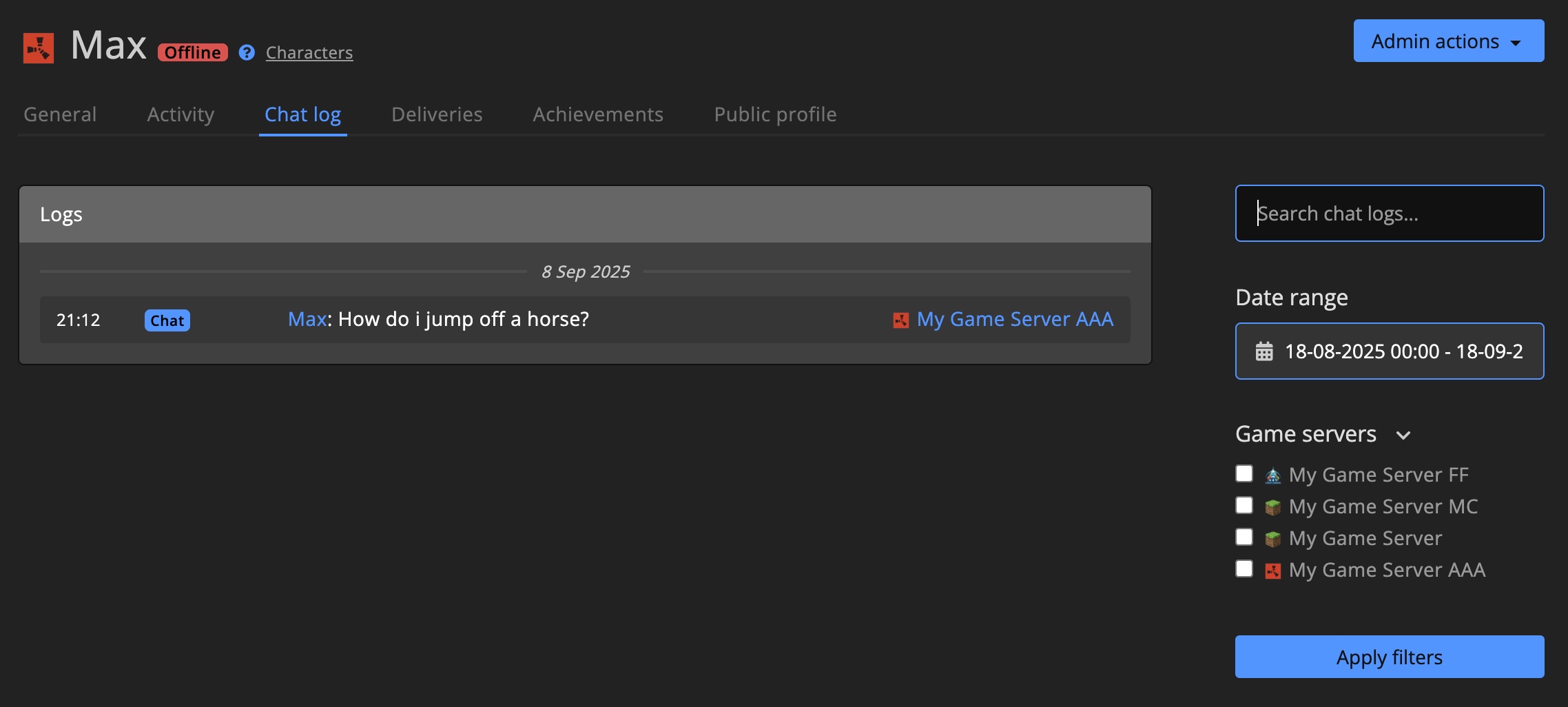
Task: Click the blue Chat badge in log entry
Action: point(167,320)
